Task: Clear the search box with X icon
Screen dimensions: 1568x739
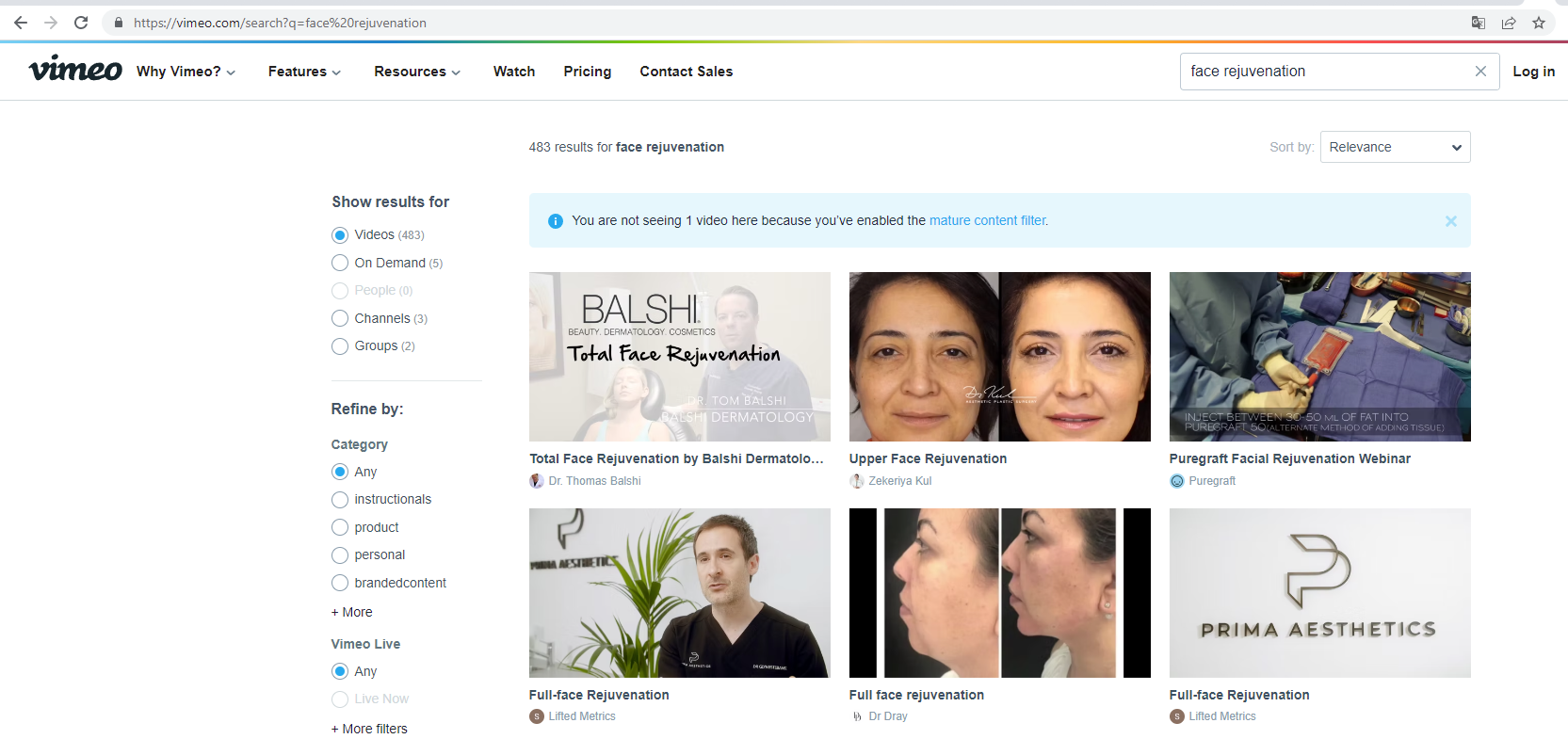Action: tap(1480, 72)
